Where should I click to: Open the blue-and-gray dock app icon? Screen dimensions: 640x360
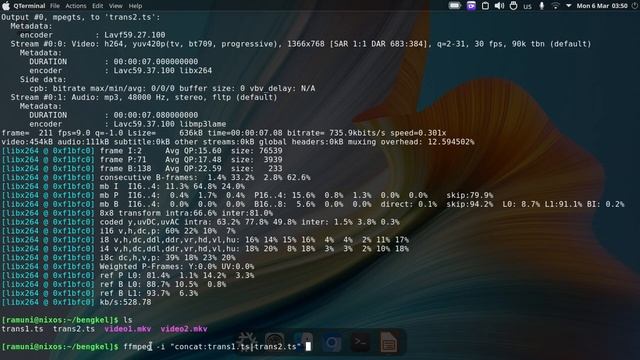click(303, 341)
